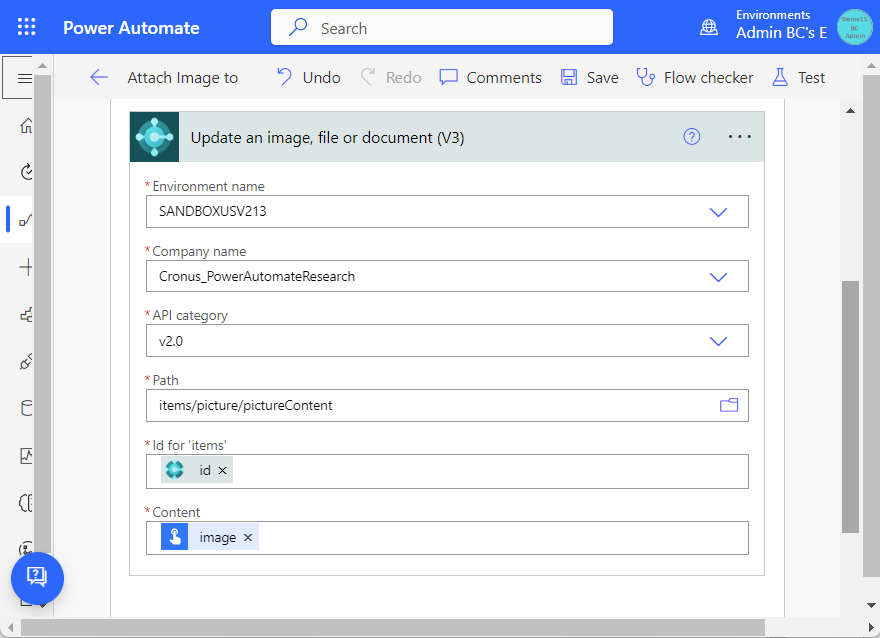Image resolution: width=880 pixels, height=638 pixels.
Task: Click Undo in the command bar
Action: tap(309, 77)
